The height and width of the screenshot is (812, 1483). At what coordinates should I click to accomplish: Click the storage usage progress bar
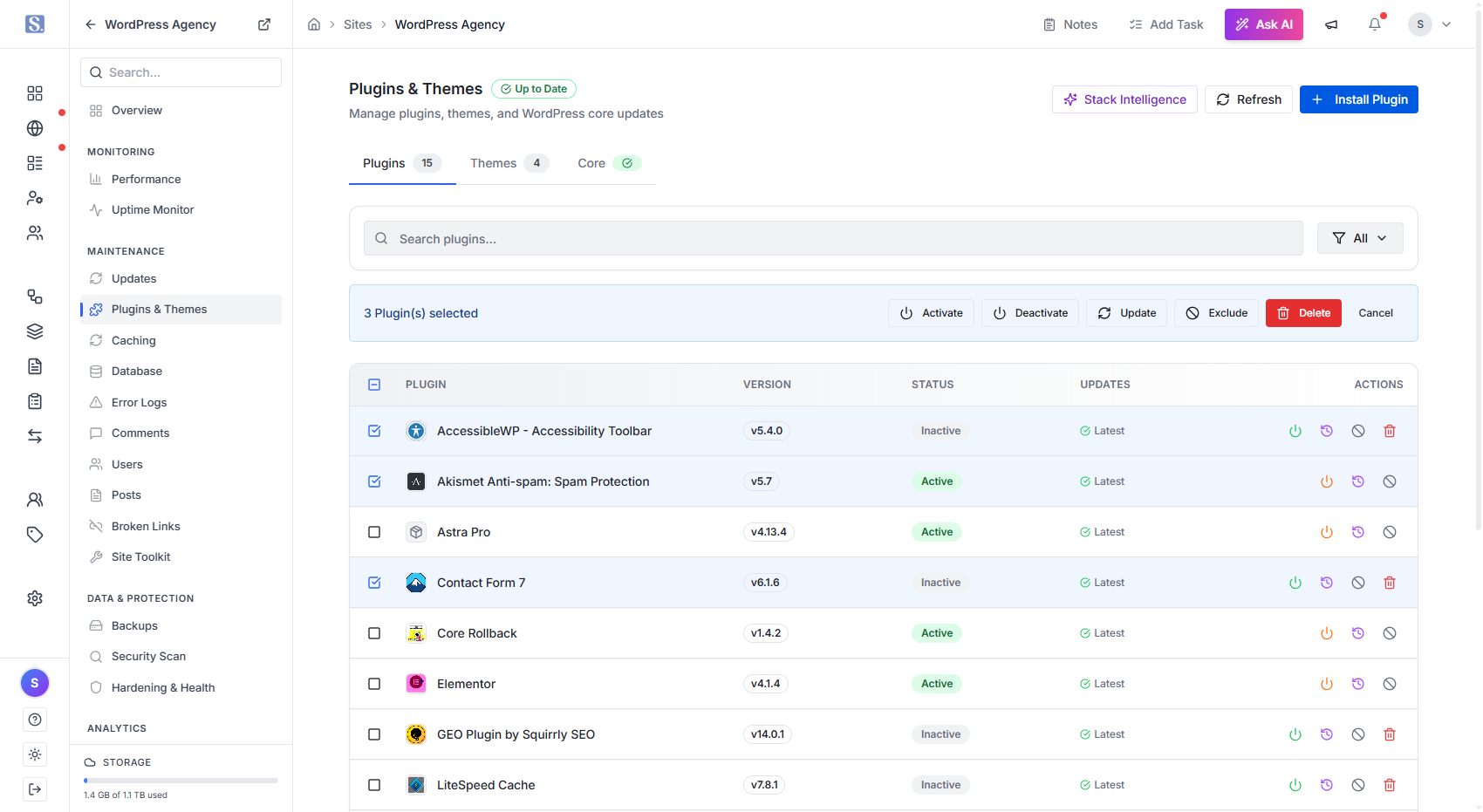(181, 781)
